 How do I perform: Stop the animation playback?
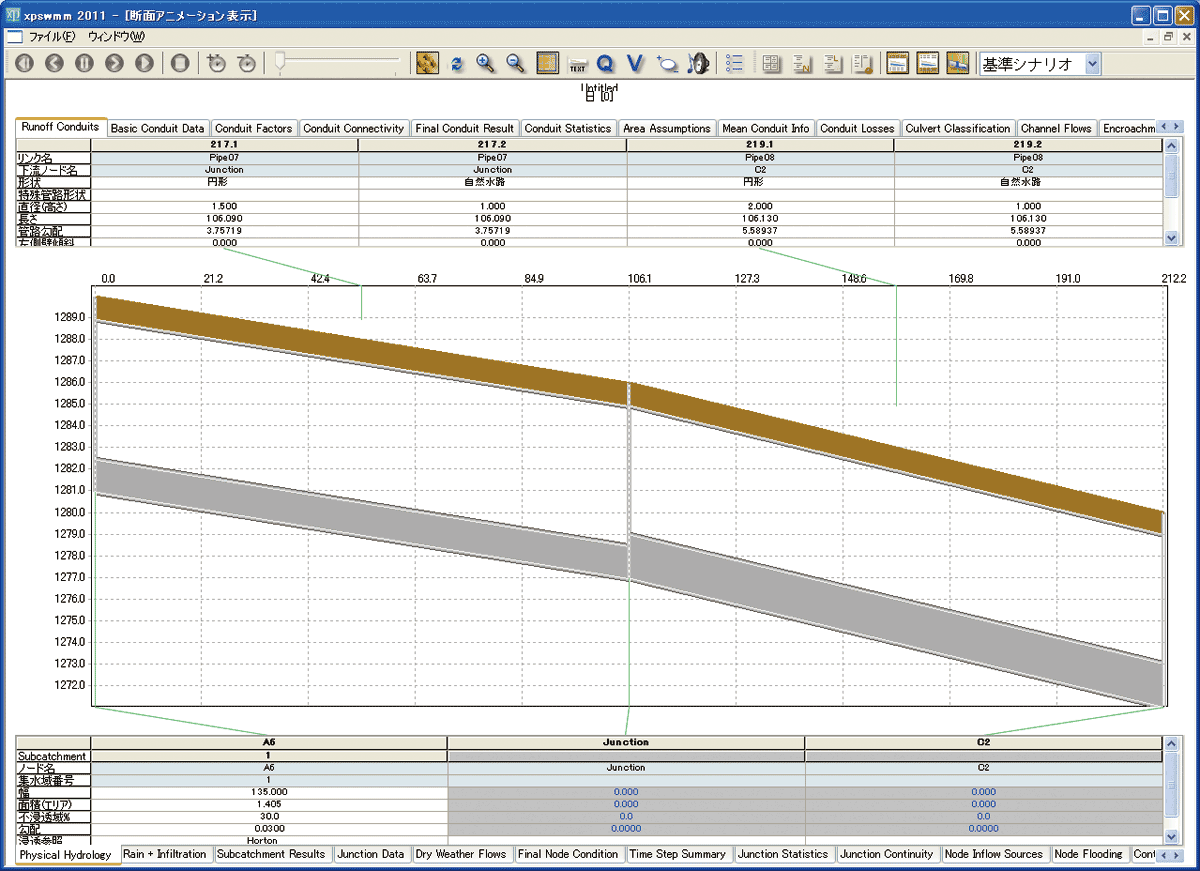(x=180, y=63)
